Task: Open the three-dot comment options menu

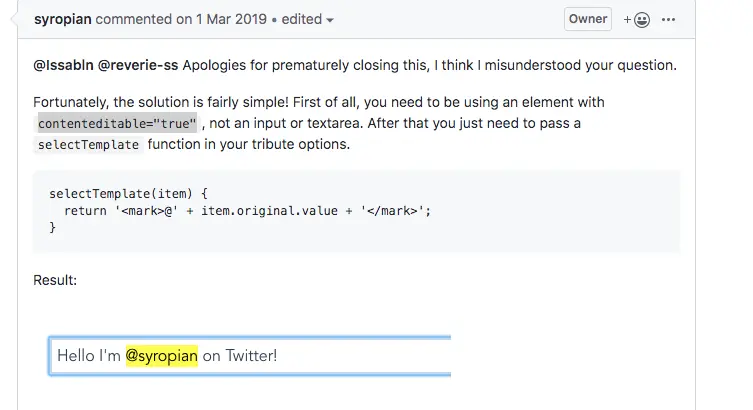Action: tap(669, 19)
